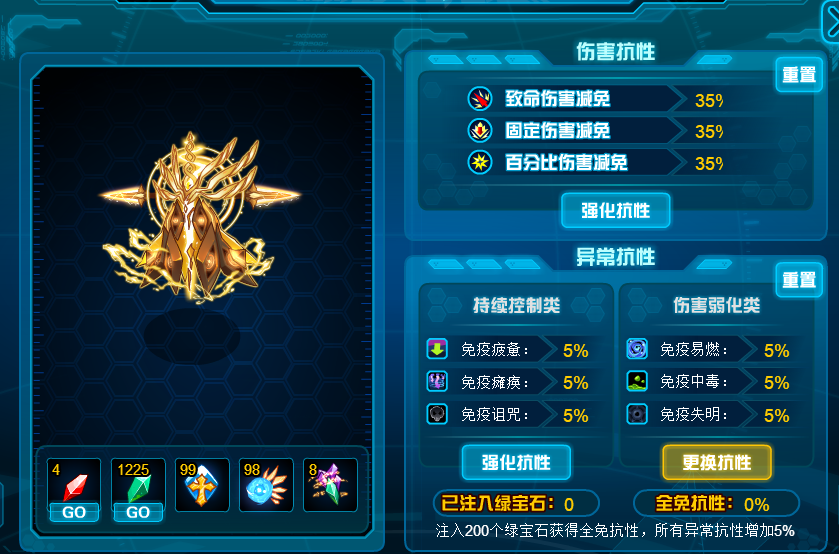Reset the 异常抗性 section with 重置
The image size is (839, 554).
(799, 279)
